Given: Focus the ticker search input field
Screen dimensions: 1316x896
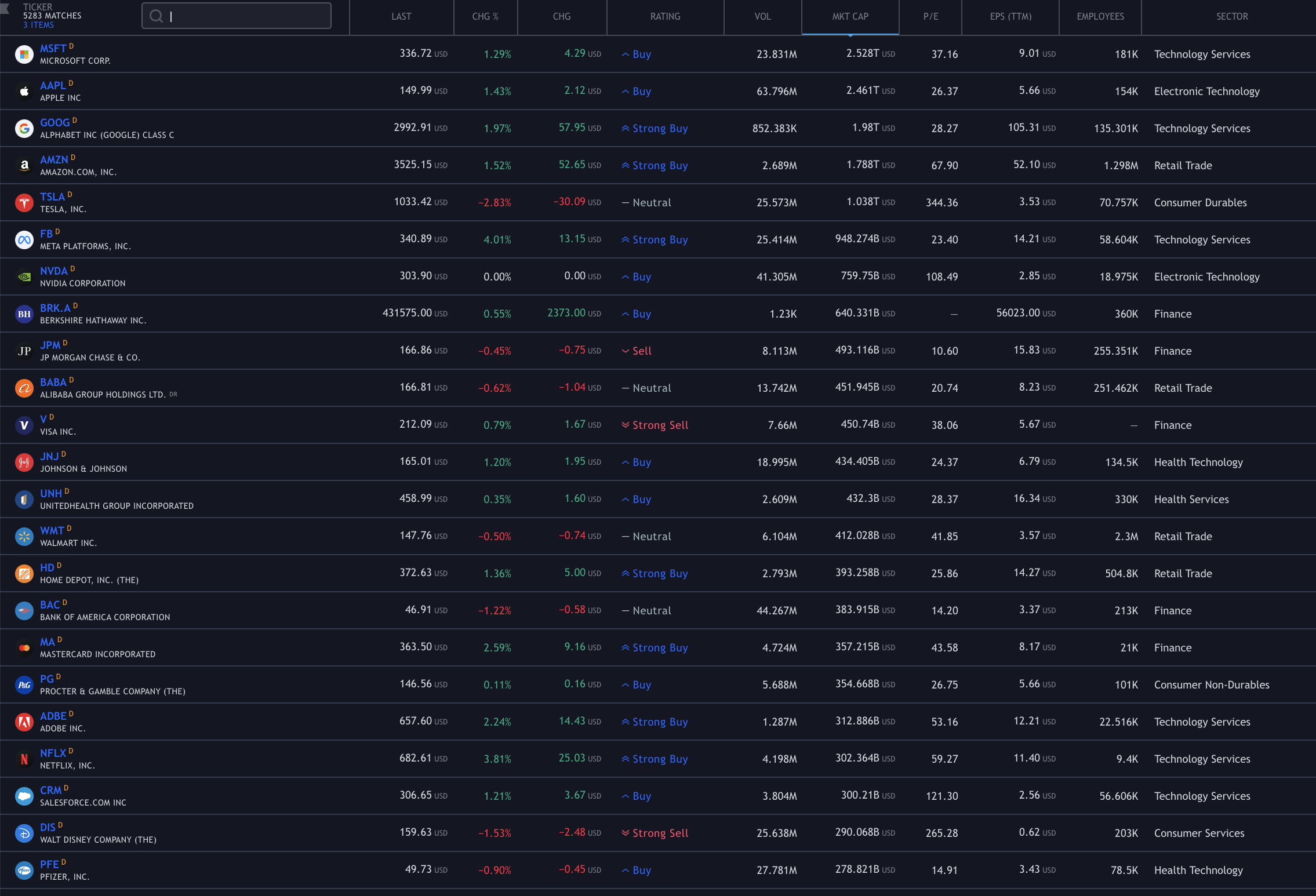Looking at the screenshot, I should [237, 16].
